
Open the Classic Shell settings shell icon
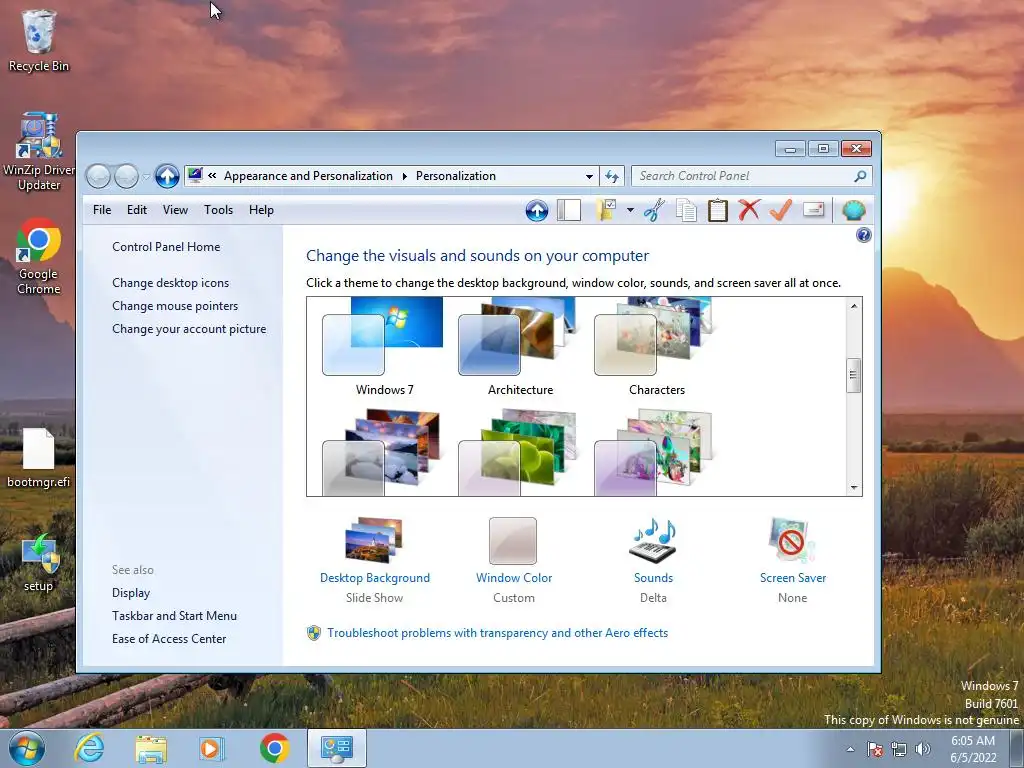(854, 210)
